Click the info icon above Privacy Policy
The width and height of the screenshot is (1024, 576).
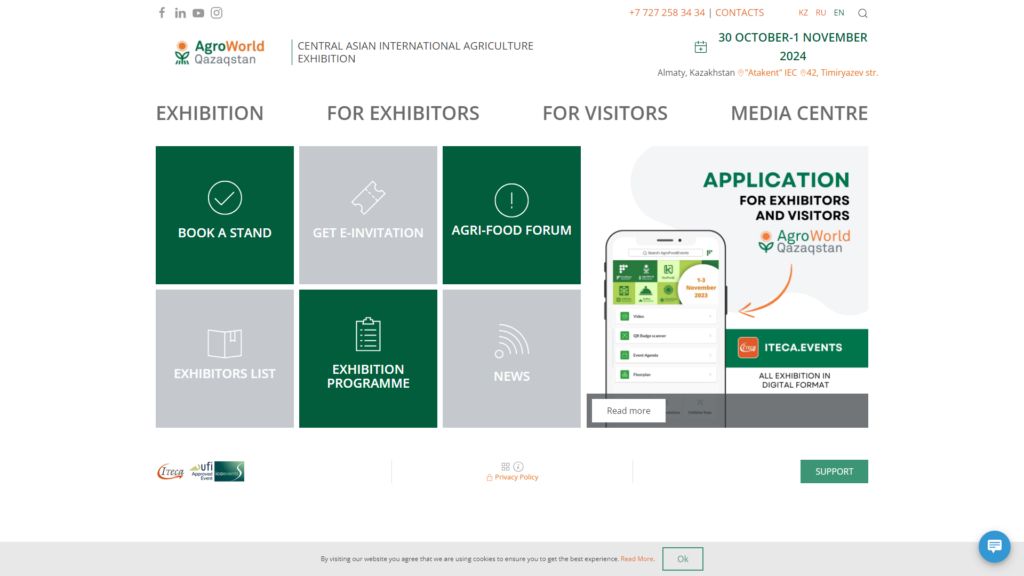click(519, 466)
